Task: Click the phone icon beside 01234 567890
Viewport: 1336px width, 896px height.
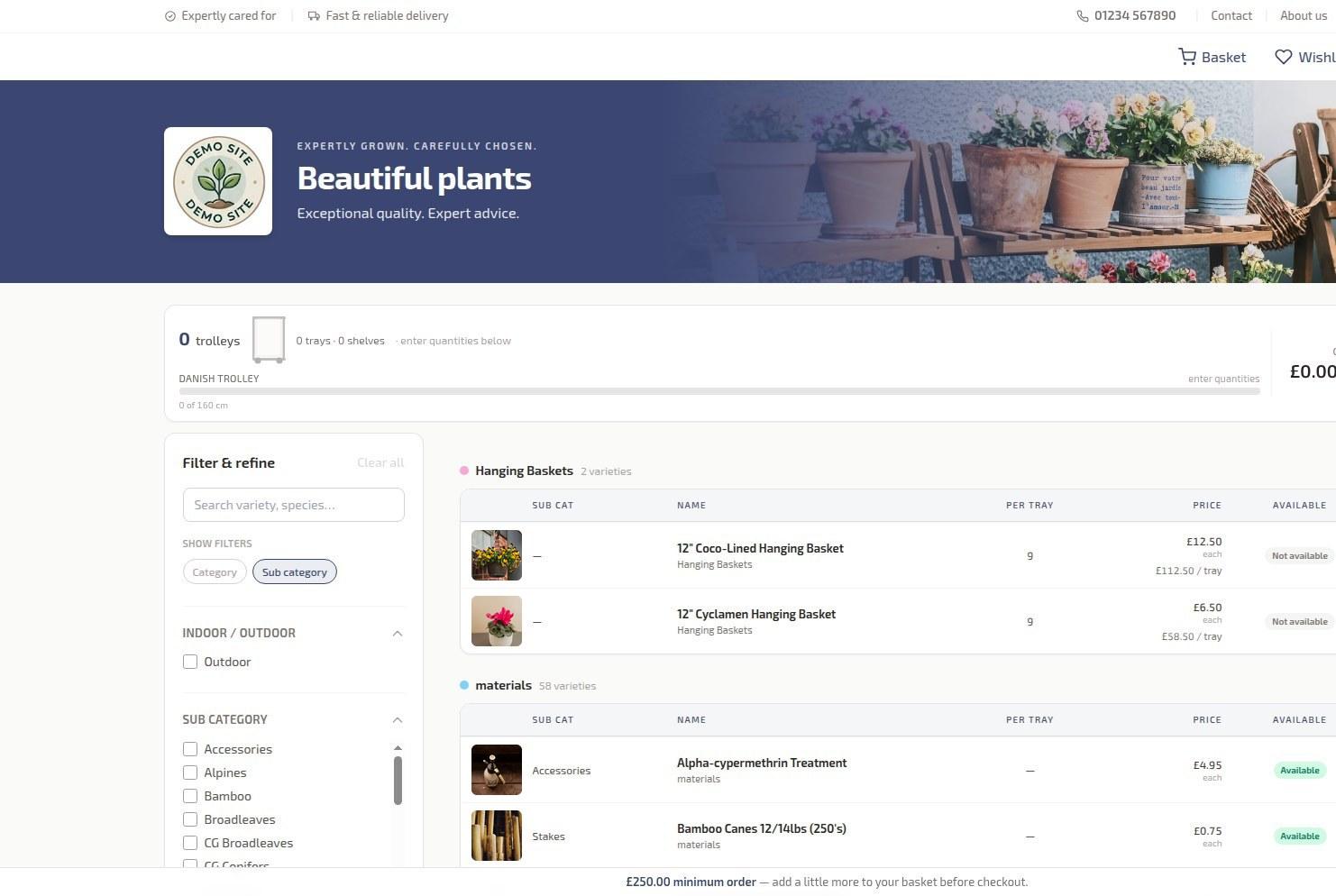Action: coord(1083,15)
